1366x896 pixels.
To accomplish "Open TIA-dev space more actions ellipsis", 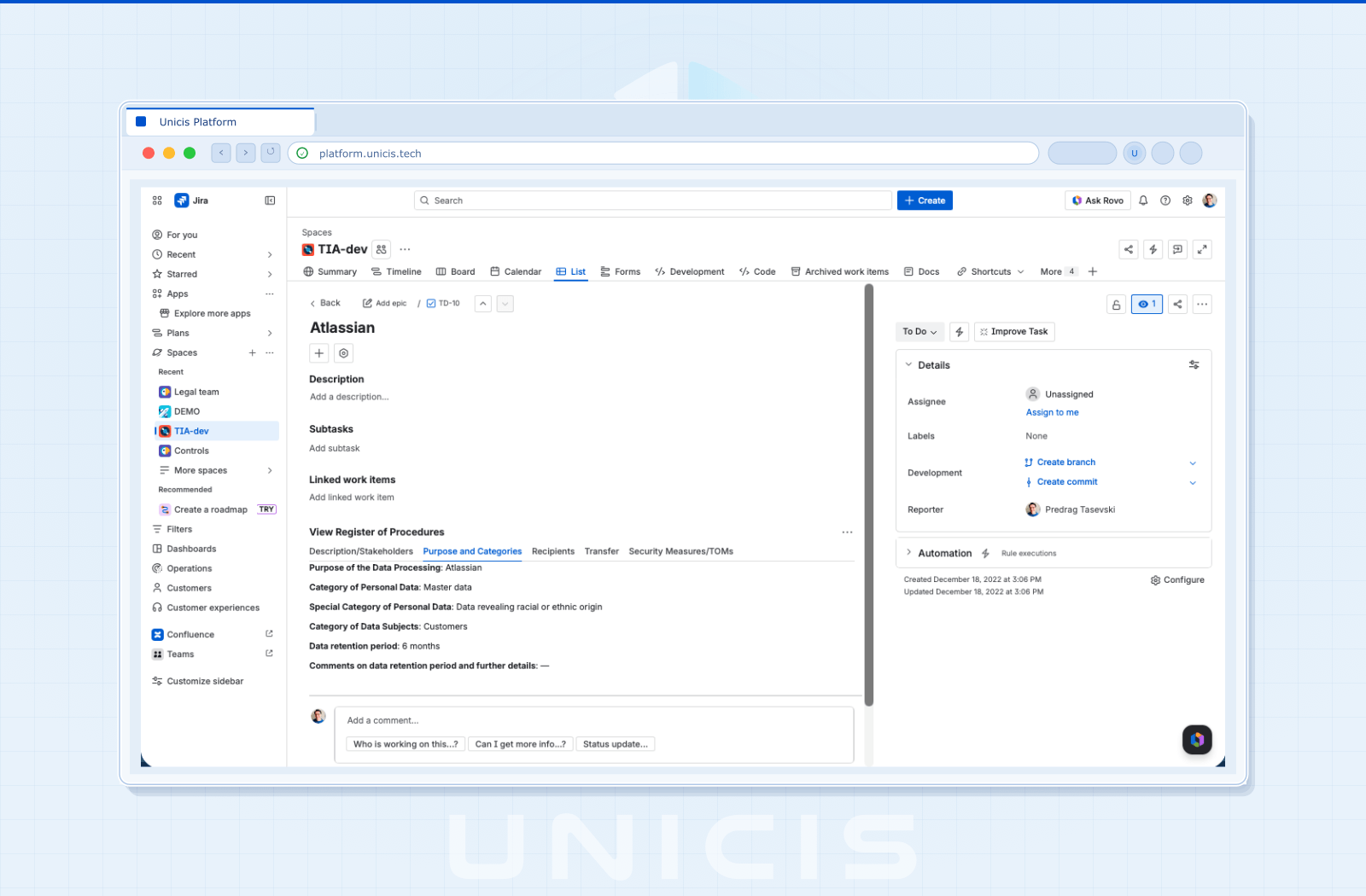I will click(x=405, y=249).
